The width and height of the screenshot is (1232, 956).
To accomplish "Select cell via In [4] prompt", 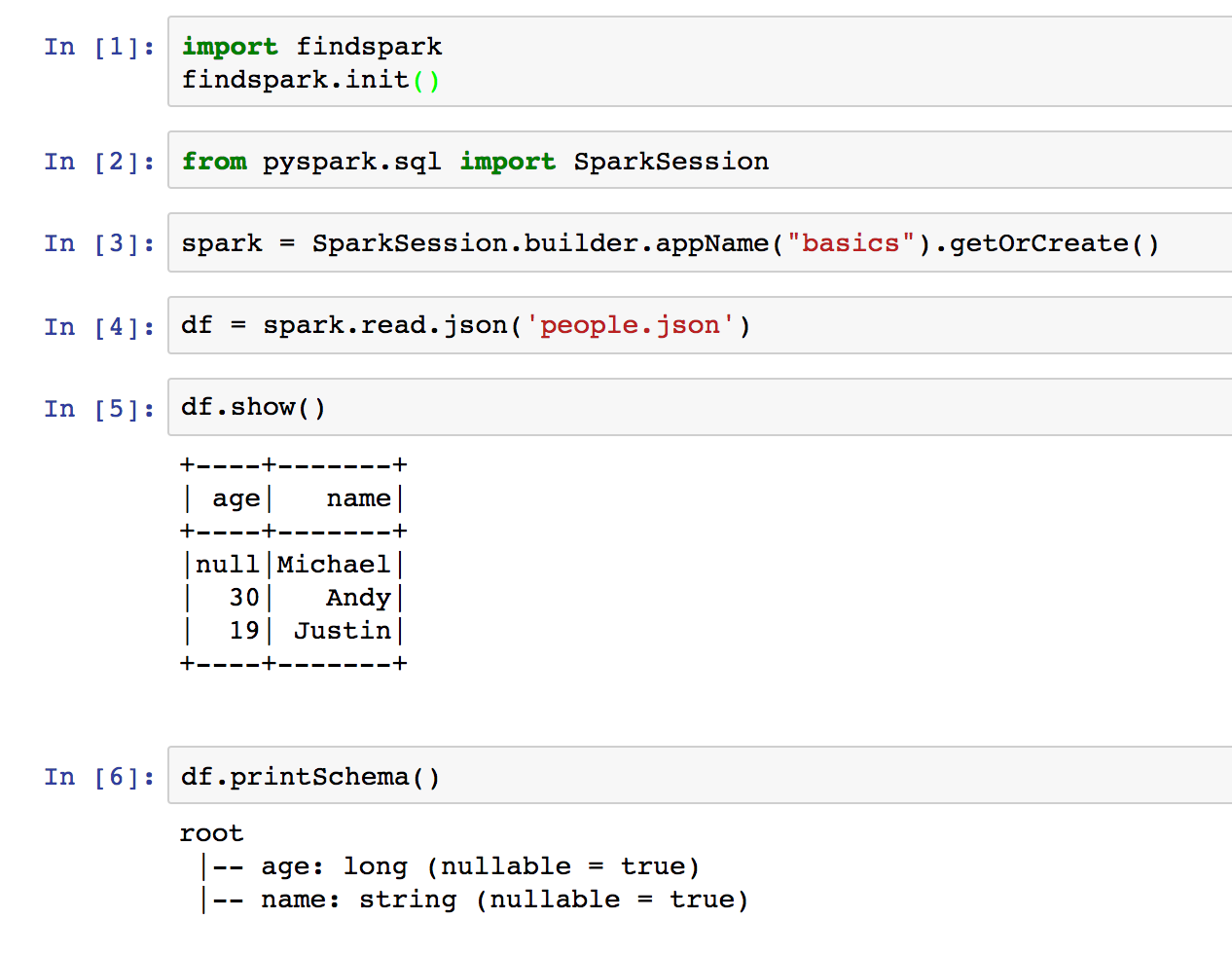I will coord(98,327).
